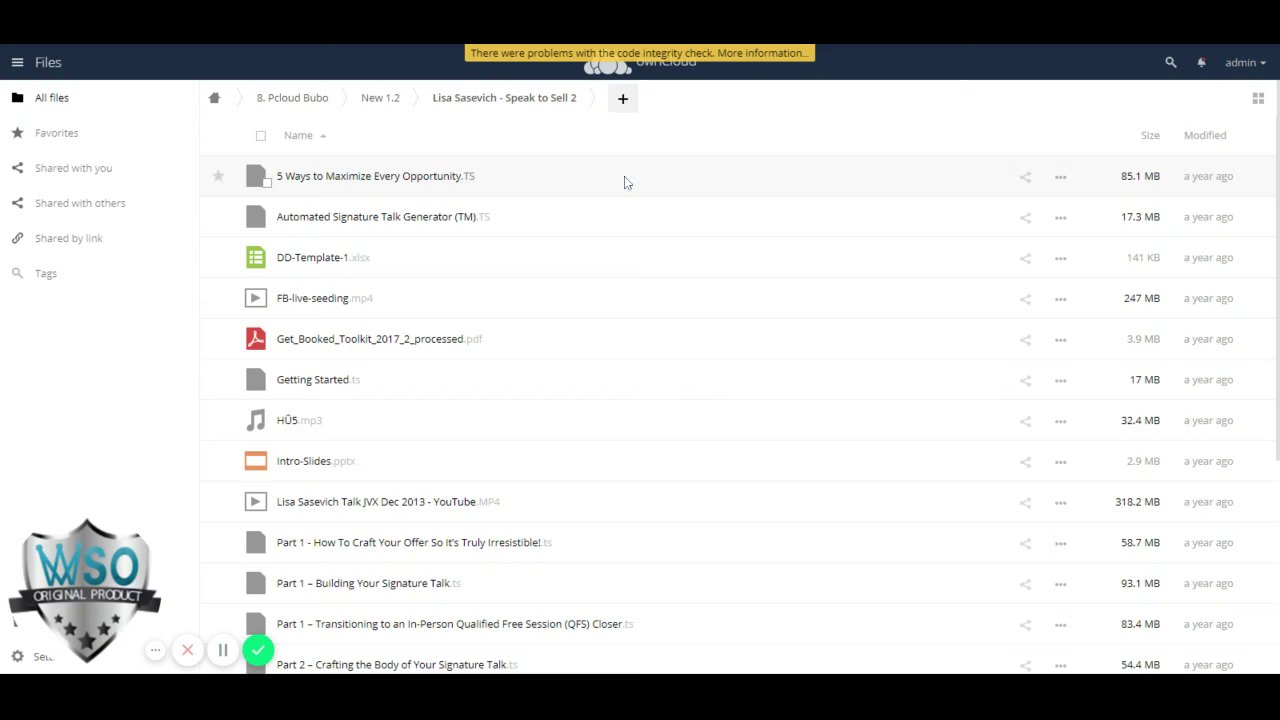The width and height of the screenshot is (1280, 720).
Task: Favorite star for '5 Ways to Maximize Every Opportunity'
Action: click(218, 176)
